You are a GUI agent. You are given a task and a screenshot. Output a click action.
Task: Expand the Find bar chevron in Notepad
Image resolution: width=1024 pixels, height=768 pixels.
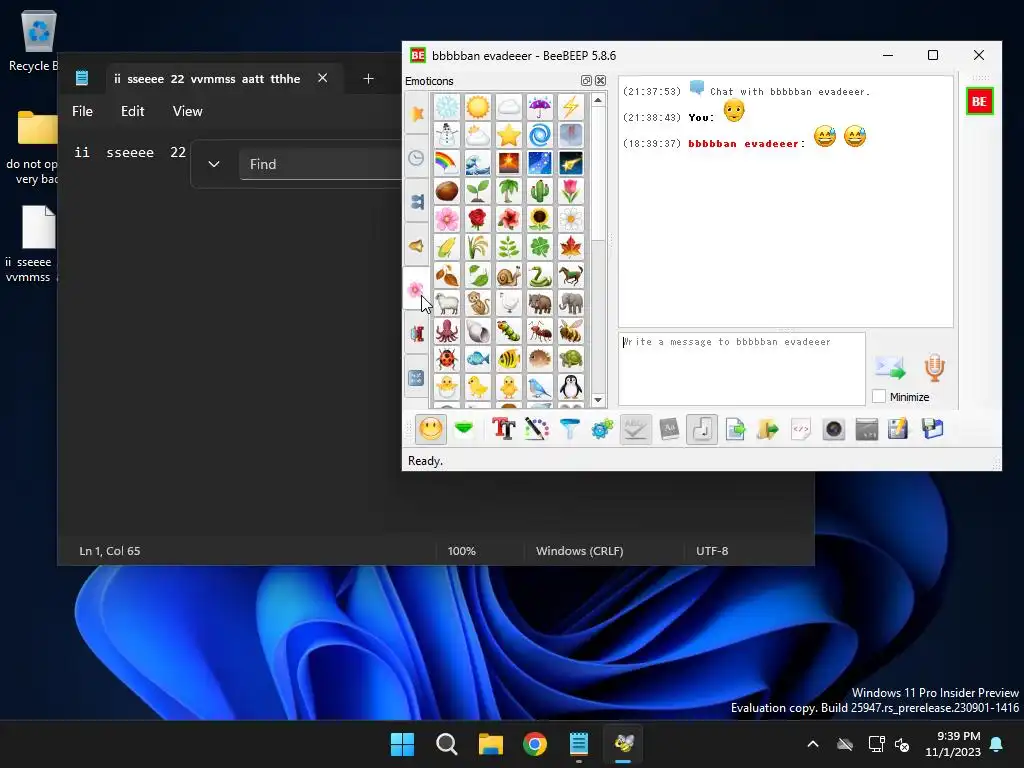[214, 164]
